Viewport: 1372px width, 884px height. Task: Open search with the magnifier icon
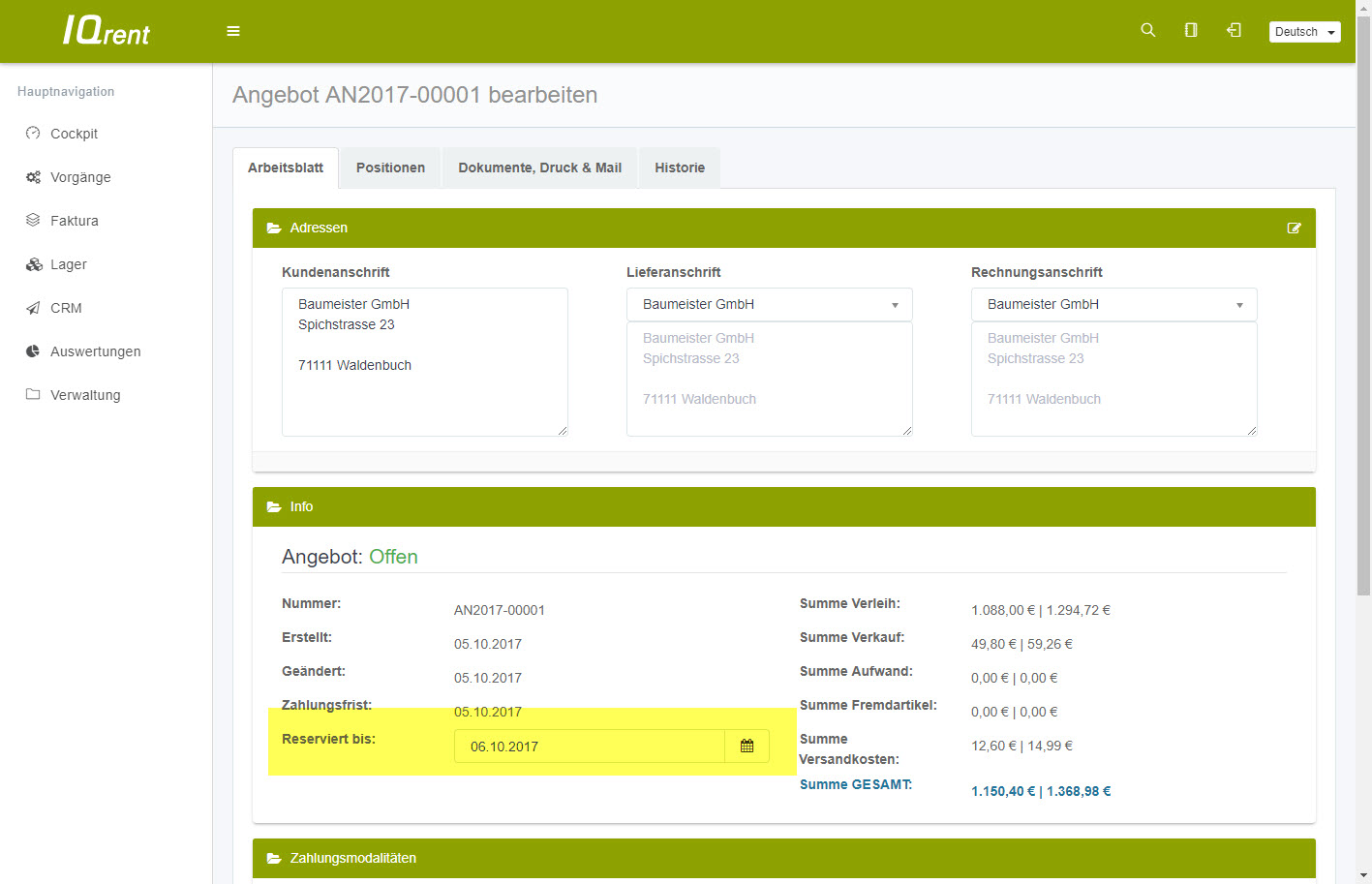(1148, 30)
